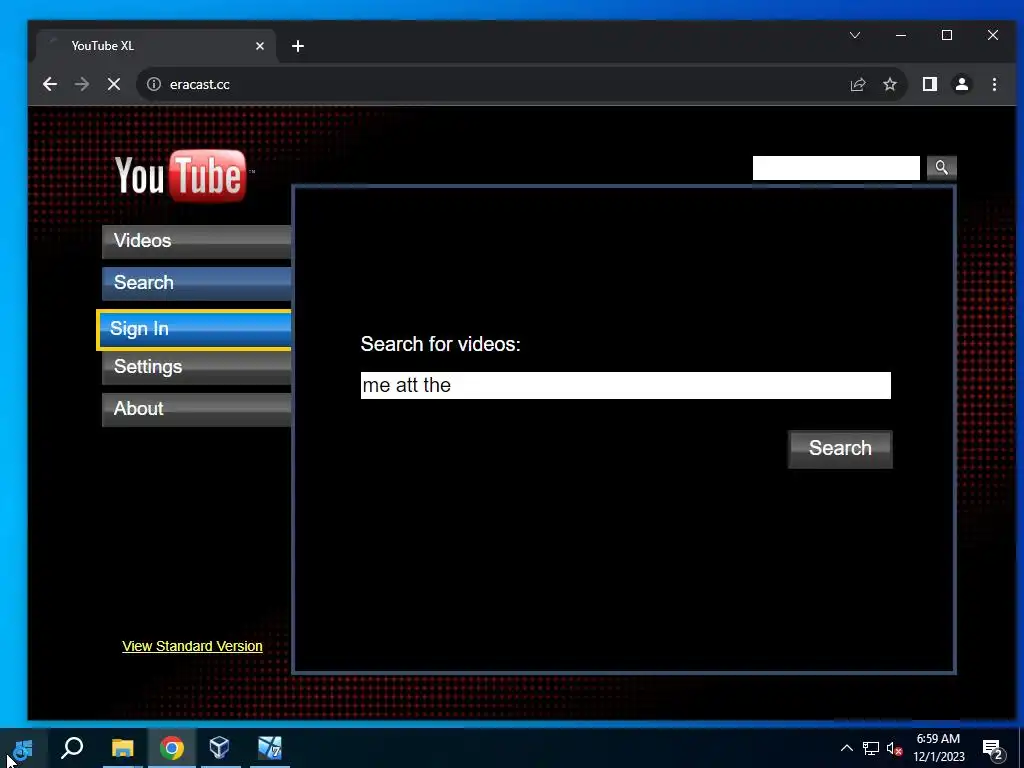Maximize the Chrome window

click(947, 35)
